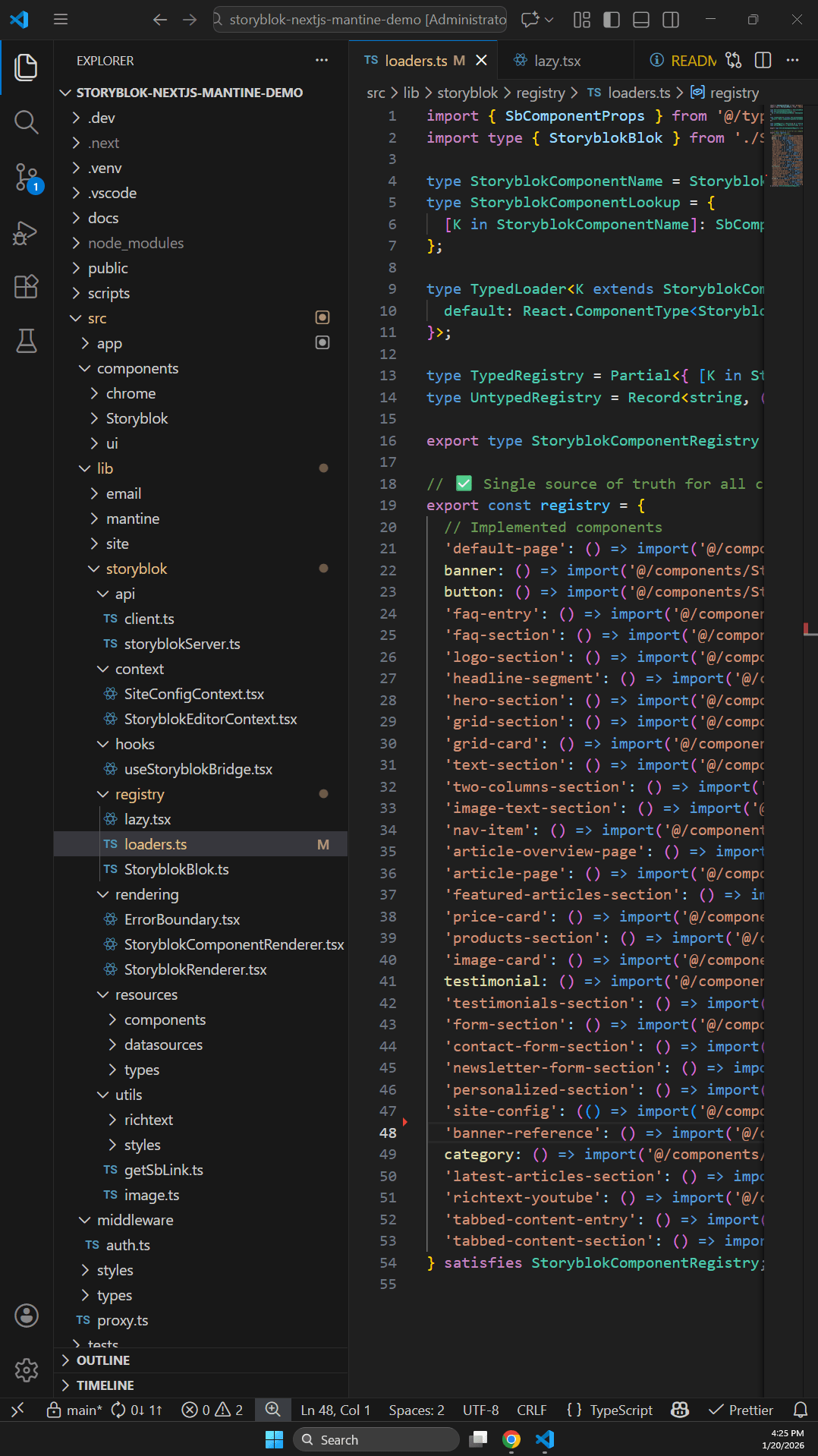Screen dimensions: 818x1456
Task: Go forward with the right arrow
Action: (190, 20)
